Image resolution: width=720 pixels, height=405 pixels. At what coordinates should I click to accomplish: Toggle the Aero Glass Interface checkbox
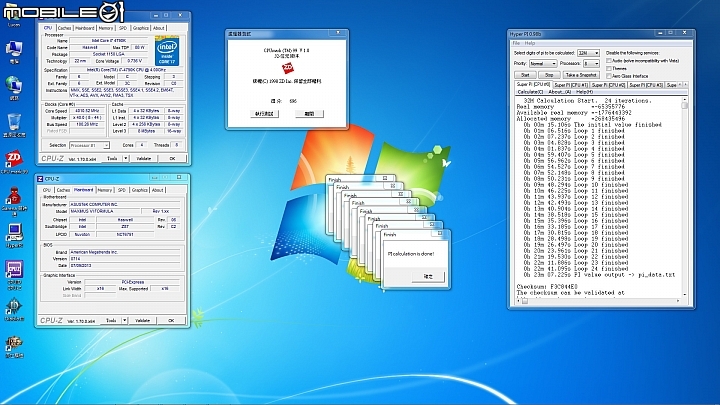(609, 76)
